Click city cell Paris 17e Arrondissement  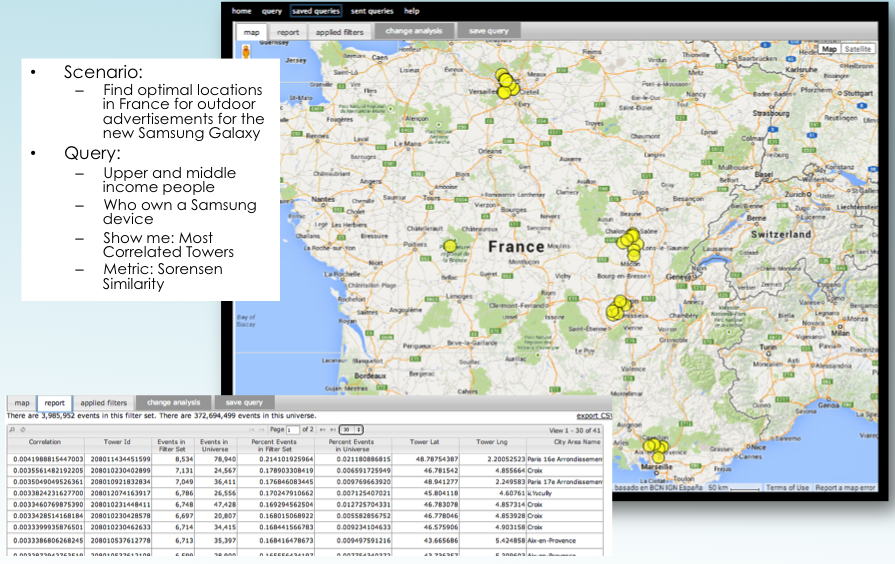pos(565,482)
